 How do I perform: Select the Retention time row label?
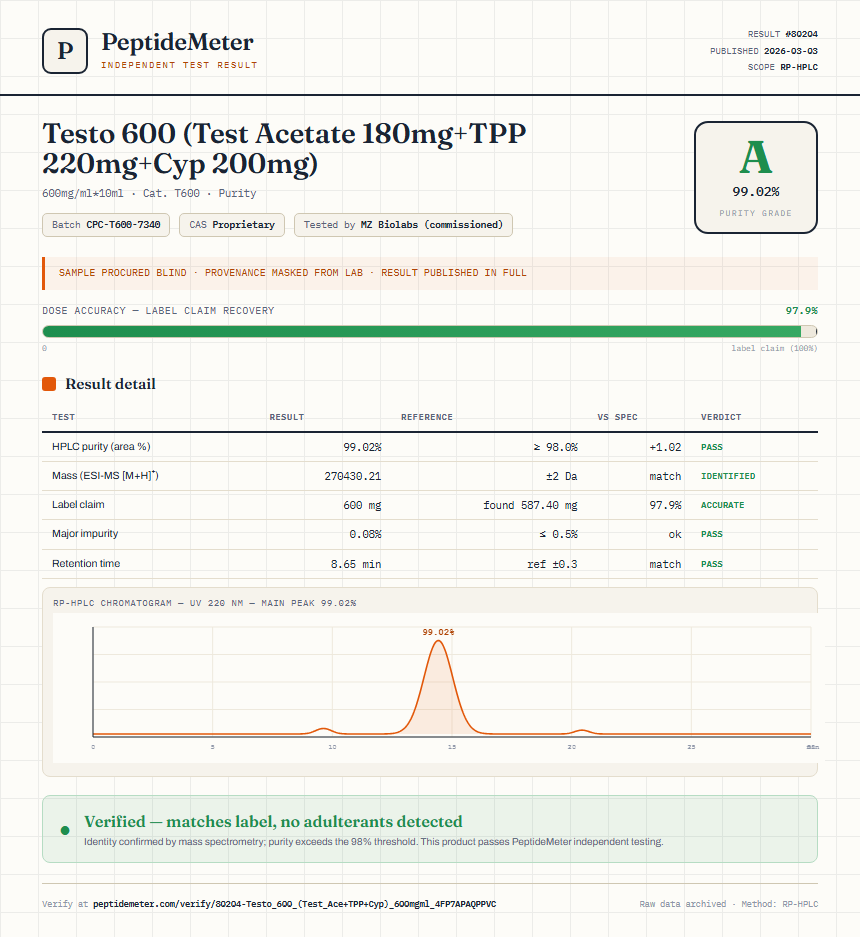coord(86,564)
